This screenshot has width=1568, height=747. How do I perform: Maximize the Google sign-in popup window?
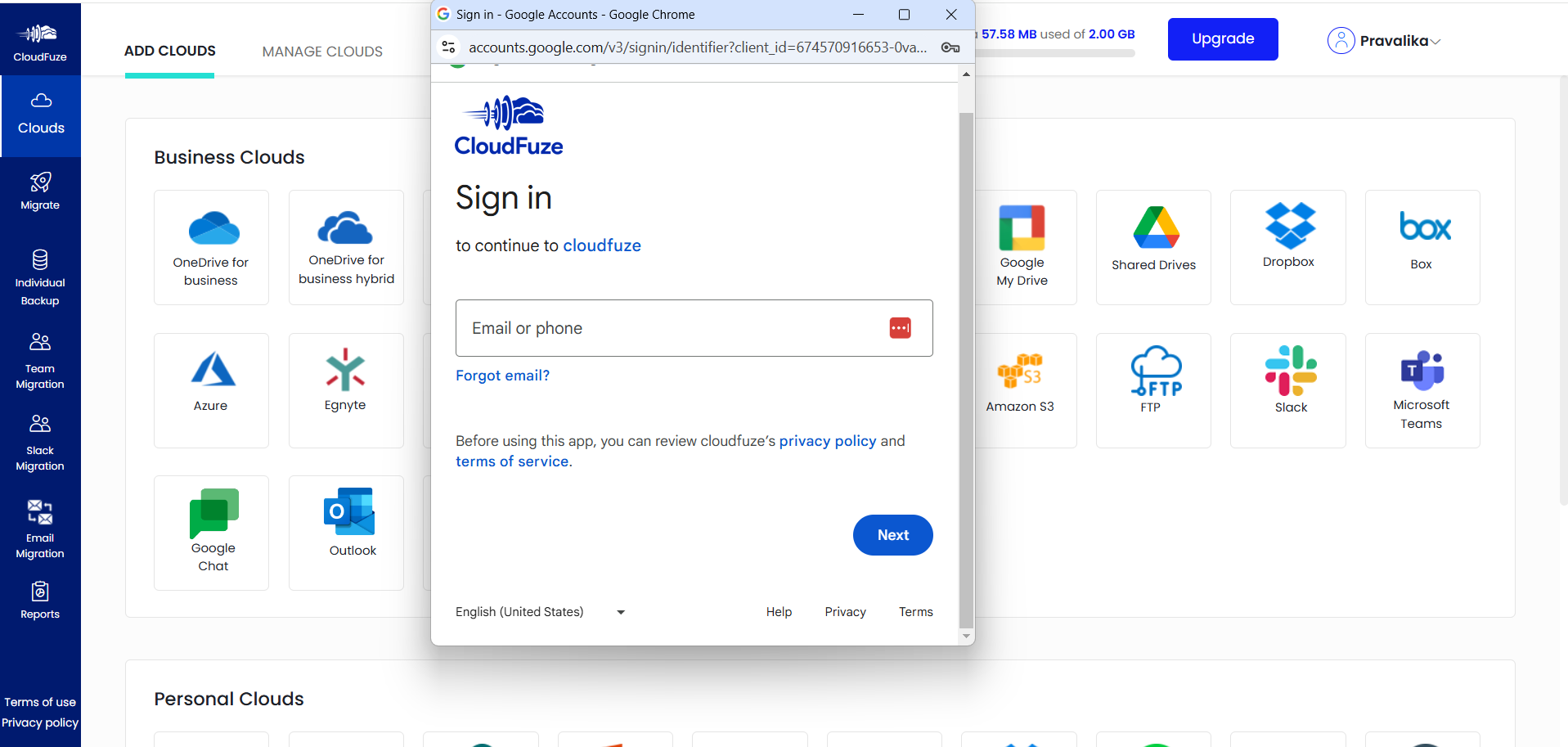904,15
